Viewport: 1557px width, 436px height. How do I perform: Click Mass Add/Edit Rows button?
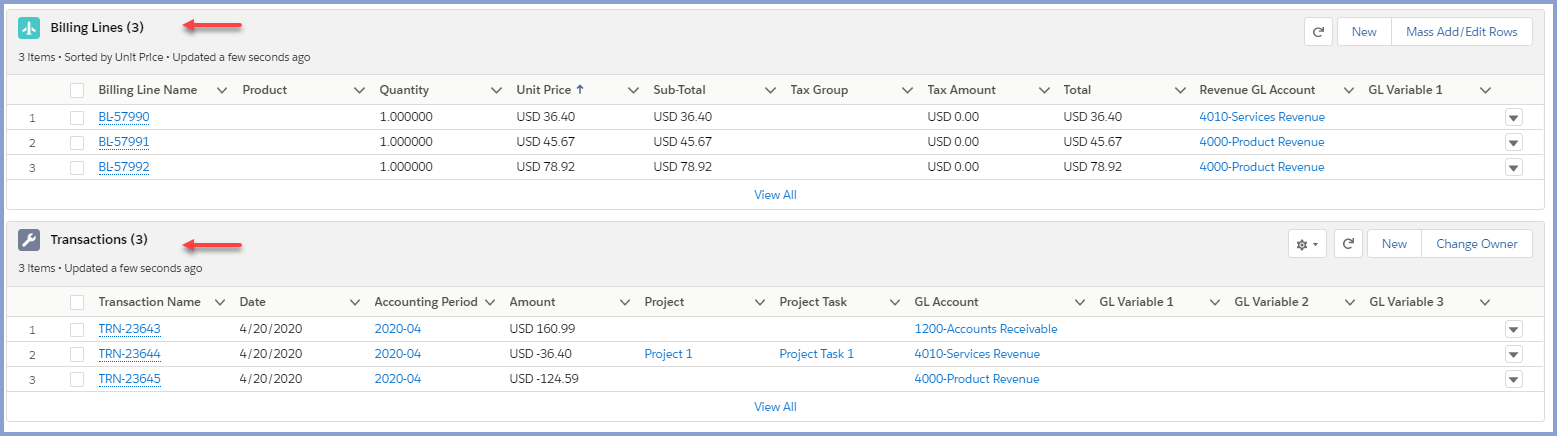pos(1461,32)
